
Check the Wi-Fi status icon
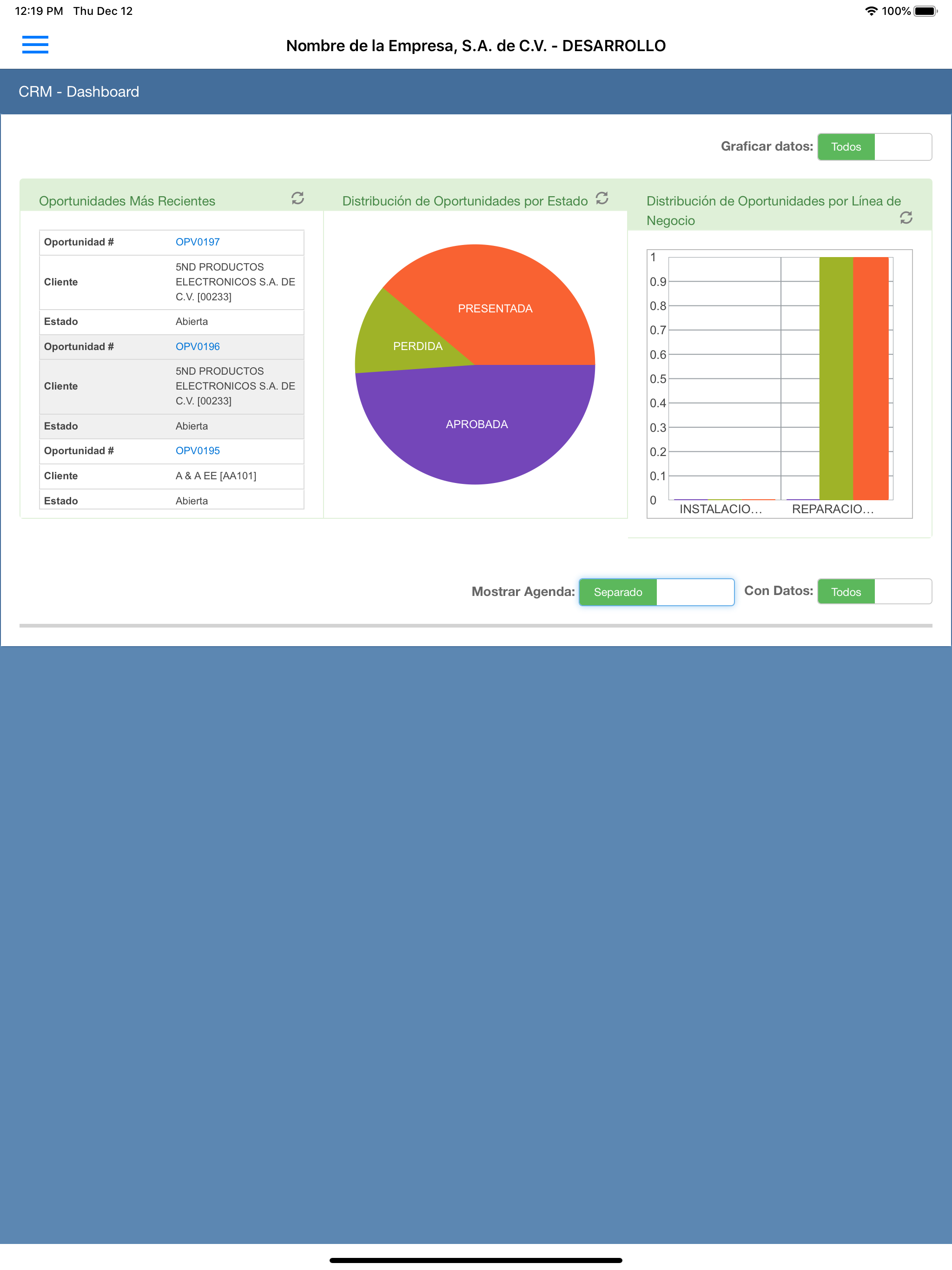(x=871, y=11)
